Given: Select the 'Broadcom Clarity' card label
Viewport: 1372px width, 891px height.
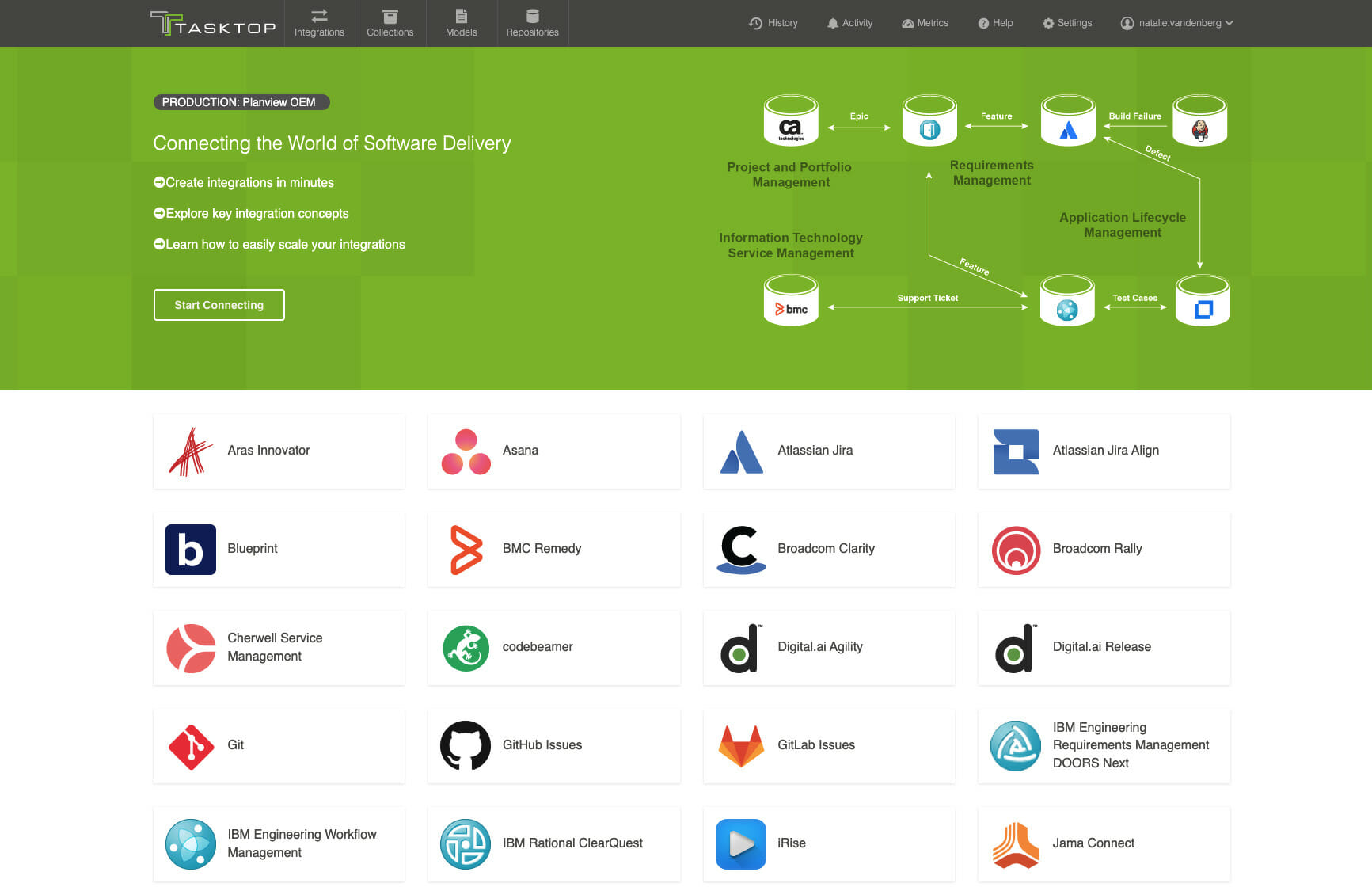Looking at the screenshot, I should 826,549.
